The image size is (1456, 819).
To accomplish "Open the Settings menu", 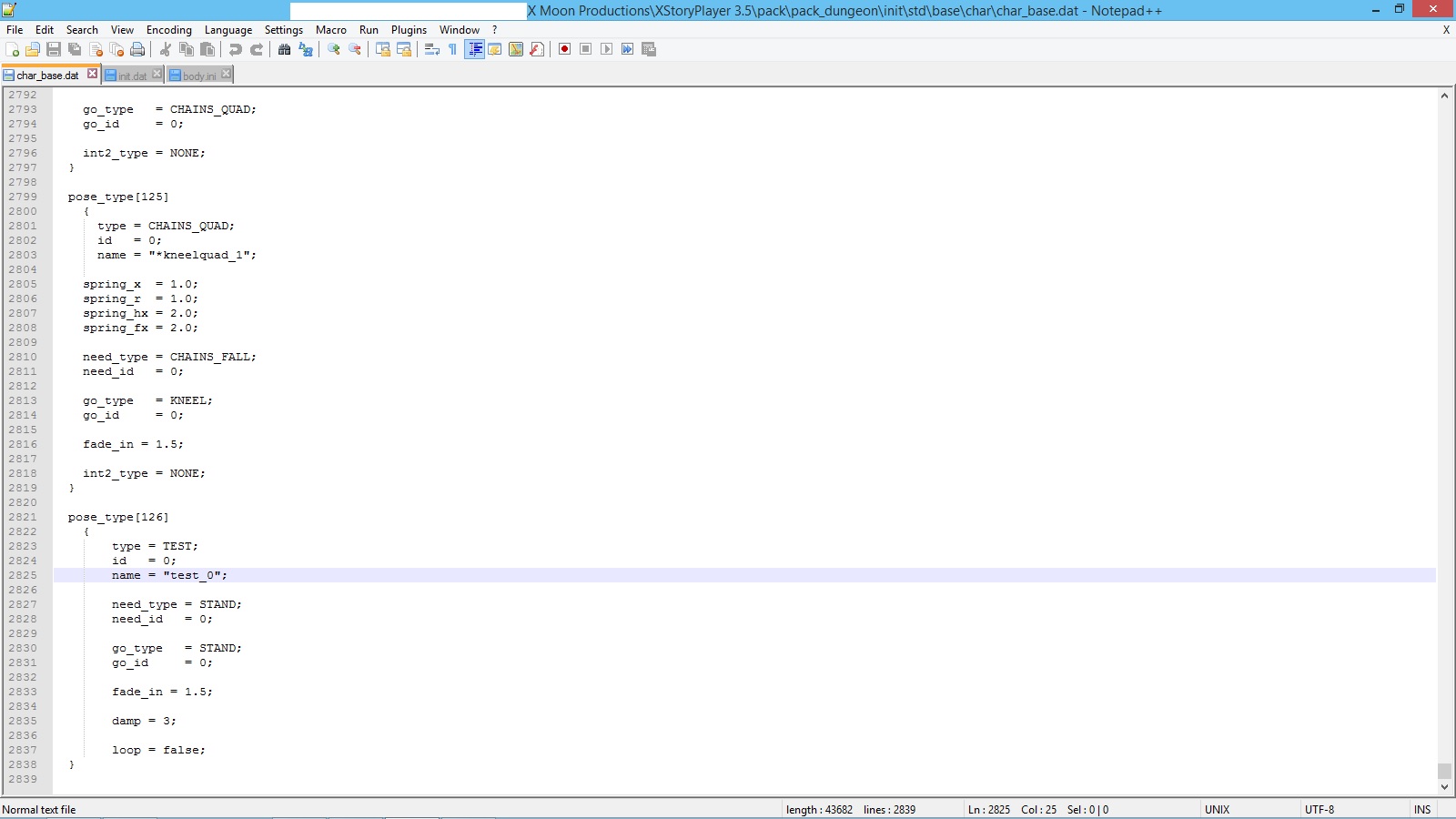I will pyautogui.click(x=284, y=30).
